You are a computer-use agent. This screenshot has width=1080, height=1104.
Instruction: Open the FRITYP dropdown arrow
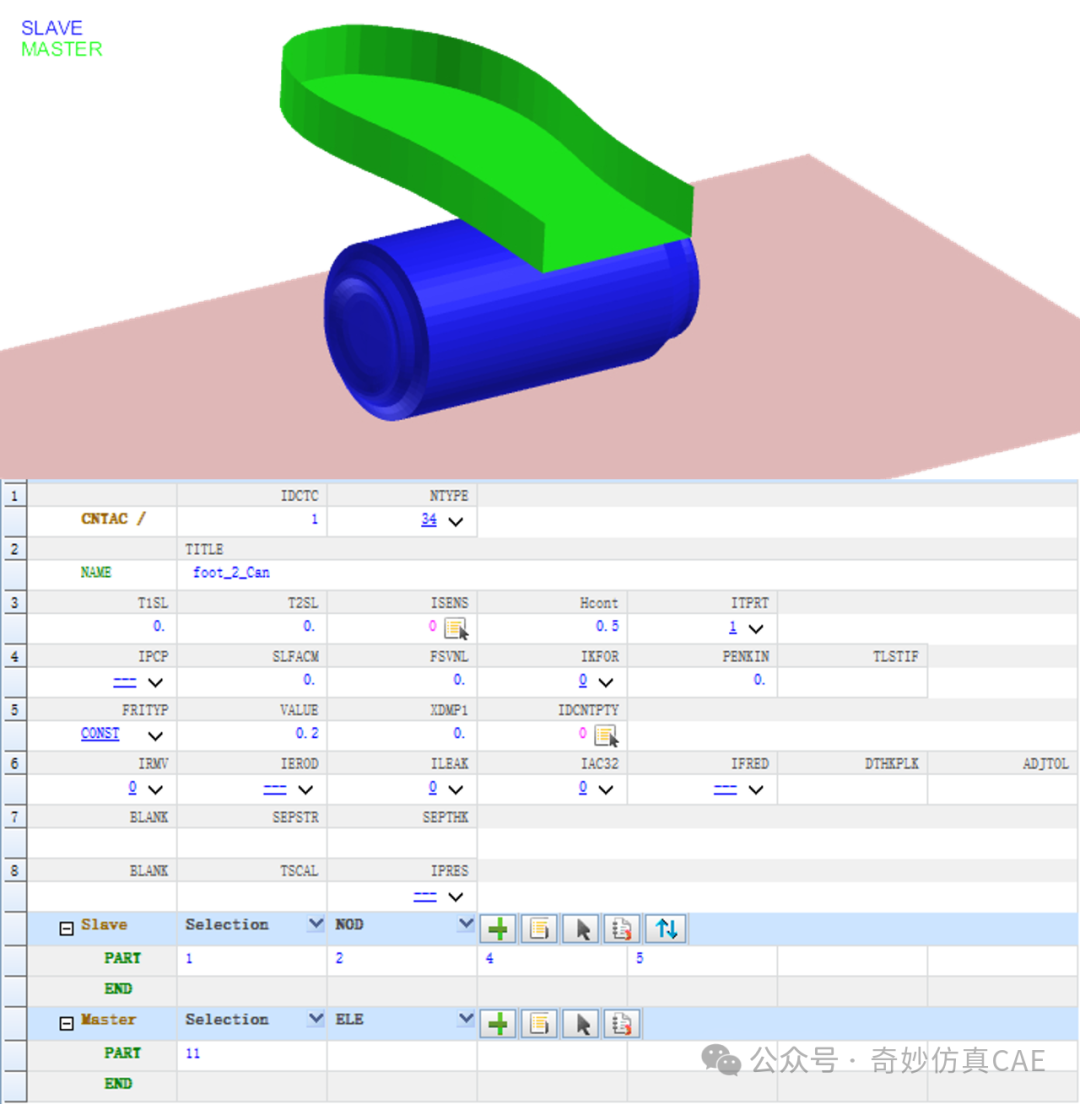[156, 736]
